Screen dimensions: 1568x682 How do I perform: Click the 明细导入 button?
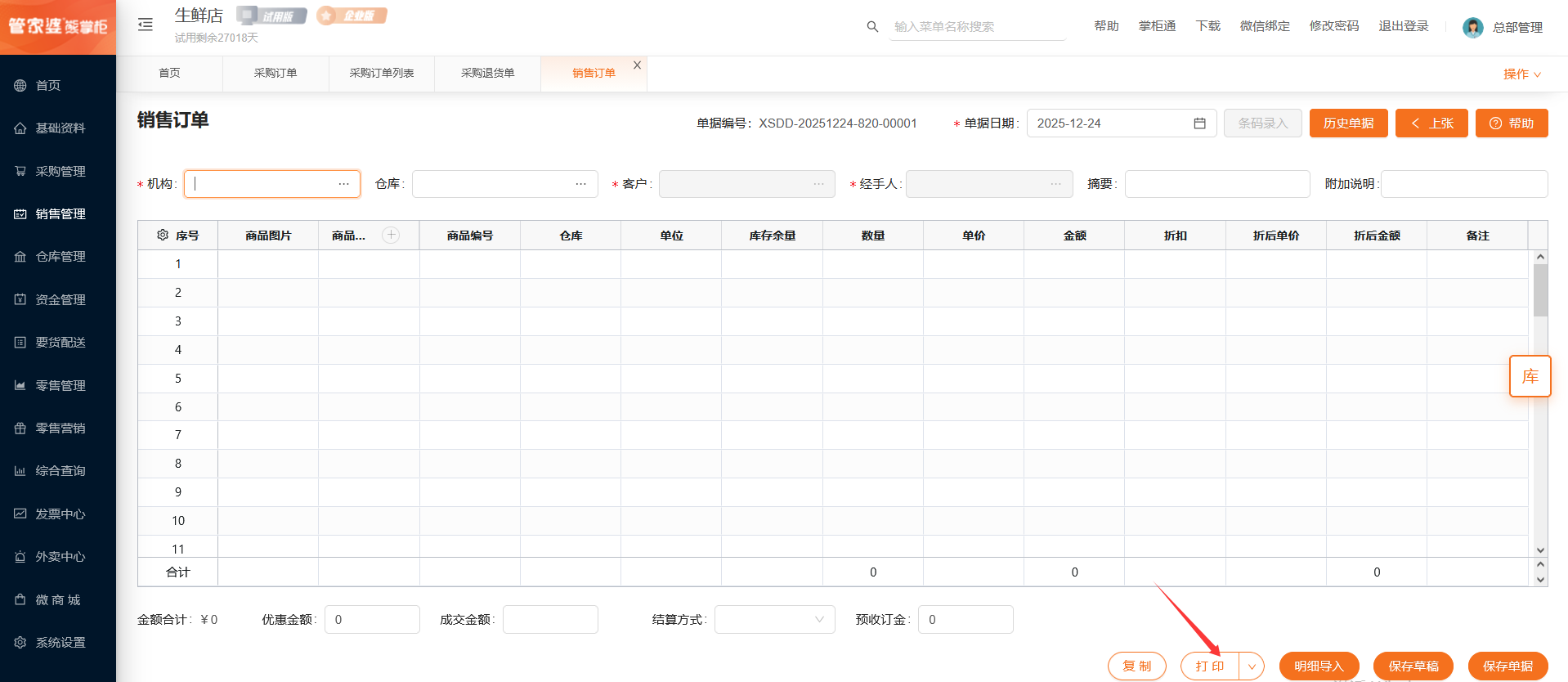[1319, 666]
